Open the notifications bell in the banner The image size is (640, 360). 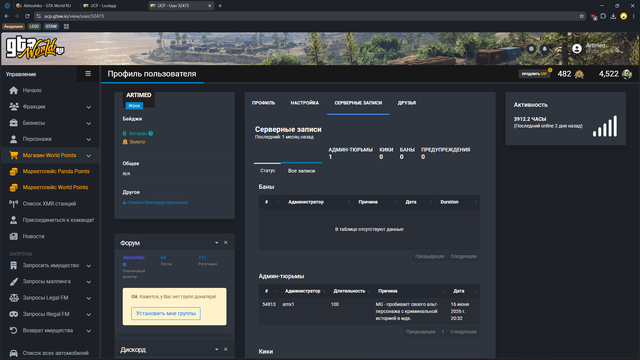(x=544, y=49)
